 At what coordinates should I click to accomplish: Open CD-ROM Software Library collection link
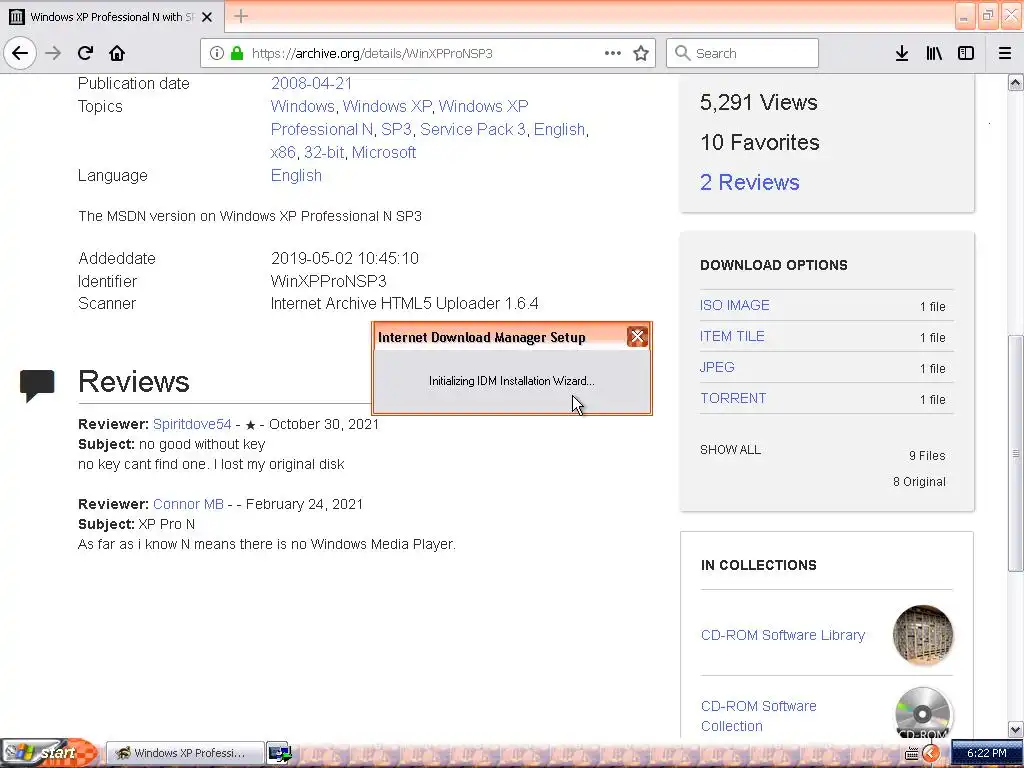[782, 635]
